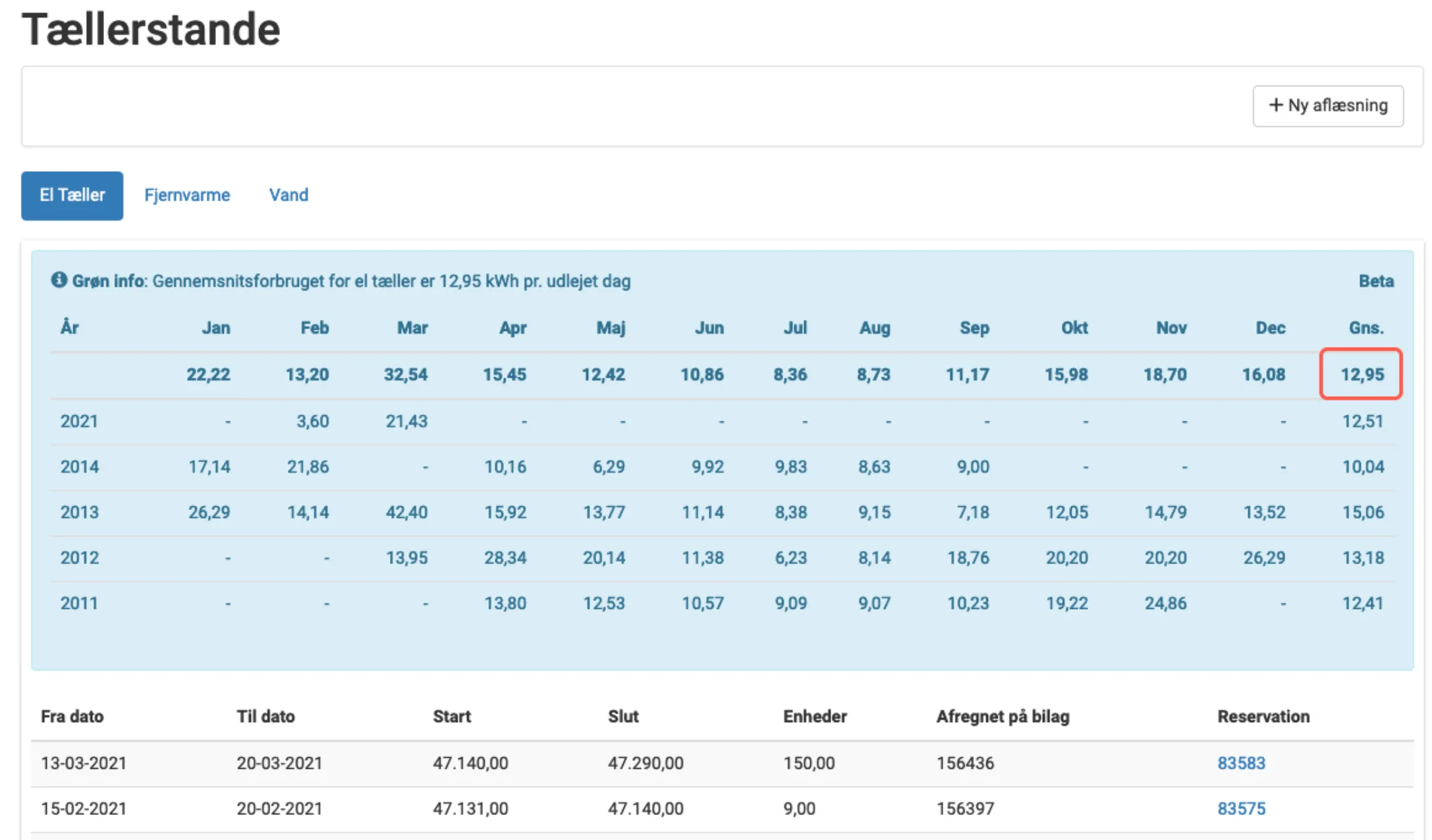Select the El Tæller tab
This screenshot has height=840, width=1432.
tap(72, 196)
